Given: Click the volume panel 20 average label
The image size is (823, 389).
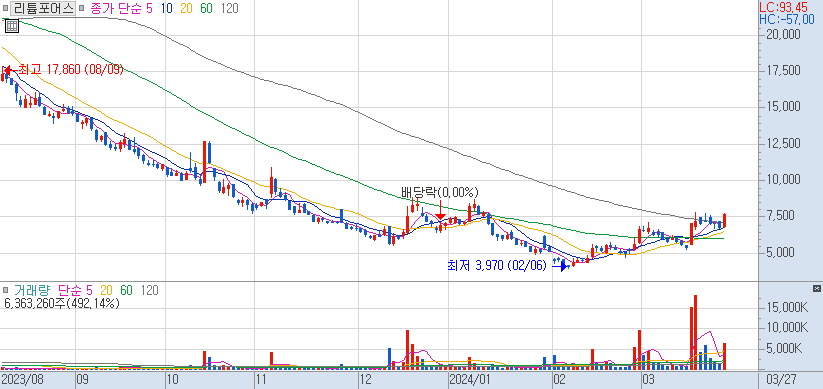Looking at the screenshot, I should tap(106, 290).
